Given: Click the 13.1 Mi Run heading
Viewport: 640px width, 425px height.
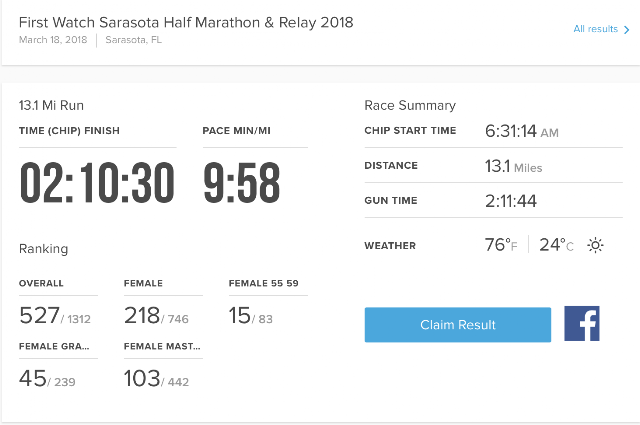Looking at the screenshot, I should [51, 105].
